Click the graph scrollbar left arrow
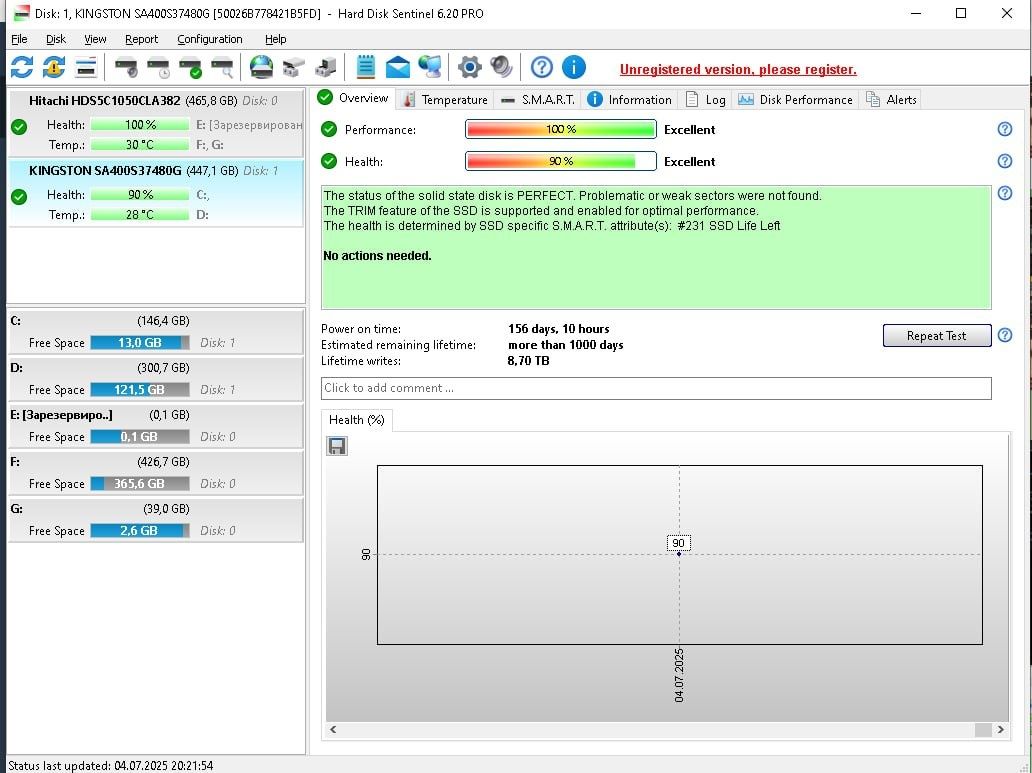Screen dimensions: 1032x773 [333, 730]
